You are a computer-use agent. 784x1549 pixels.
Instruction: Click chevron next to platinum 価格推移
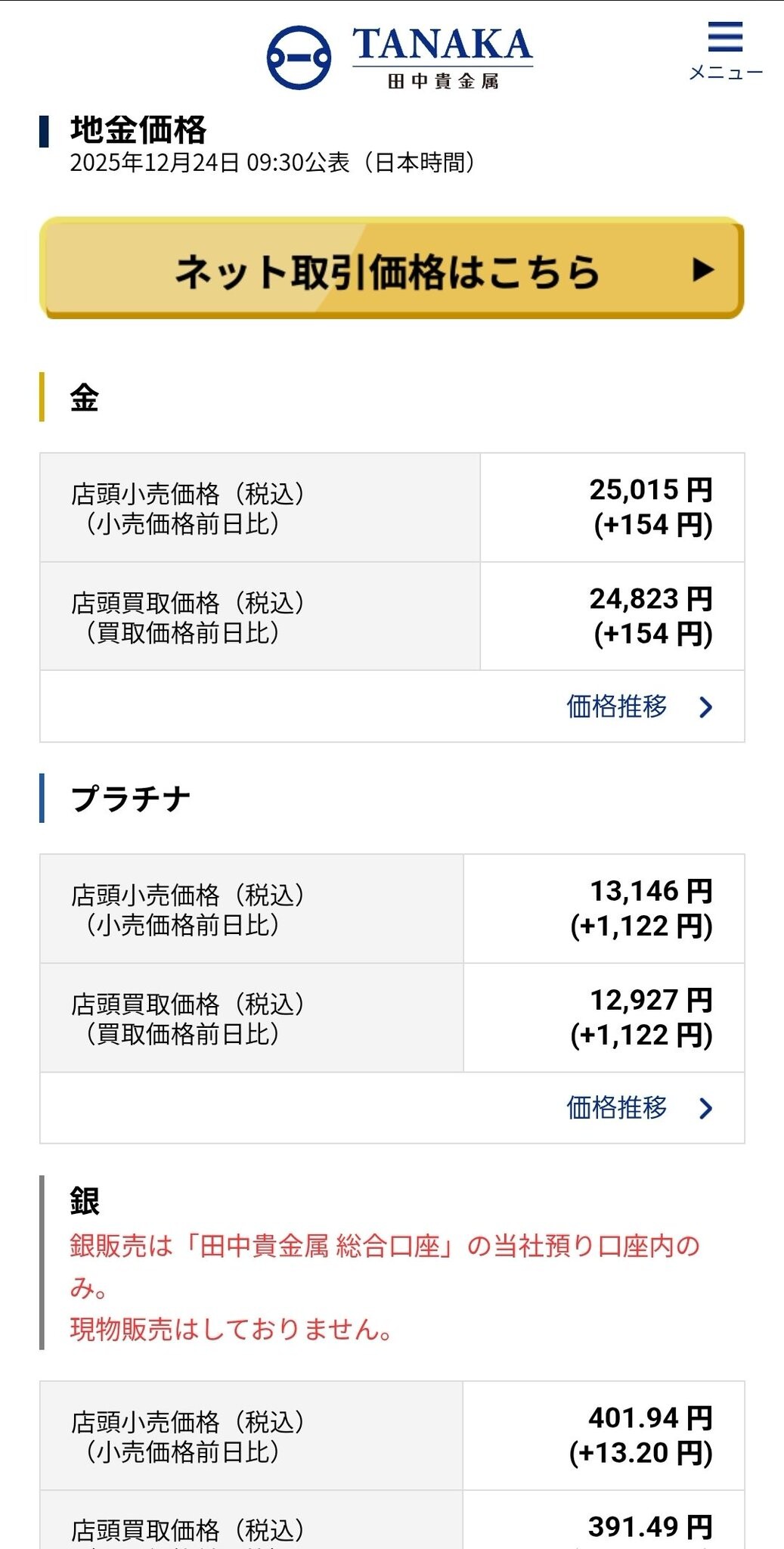[x=706, y=1108]
